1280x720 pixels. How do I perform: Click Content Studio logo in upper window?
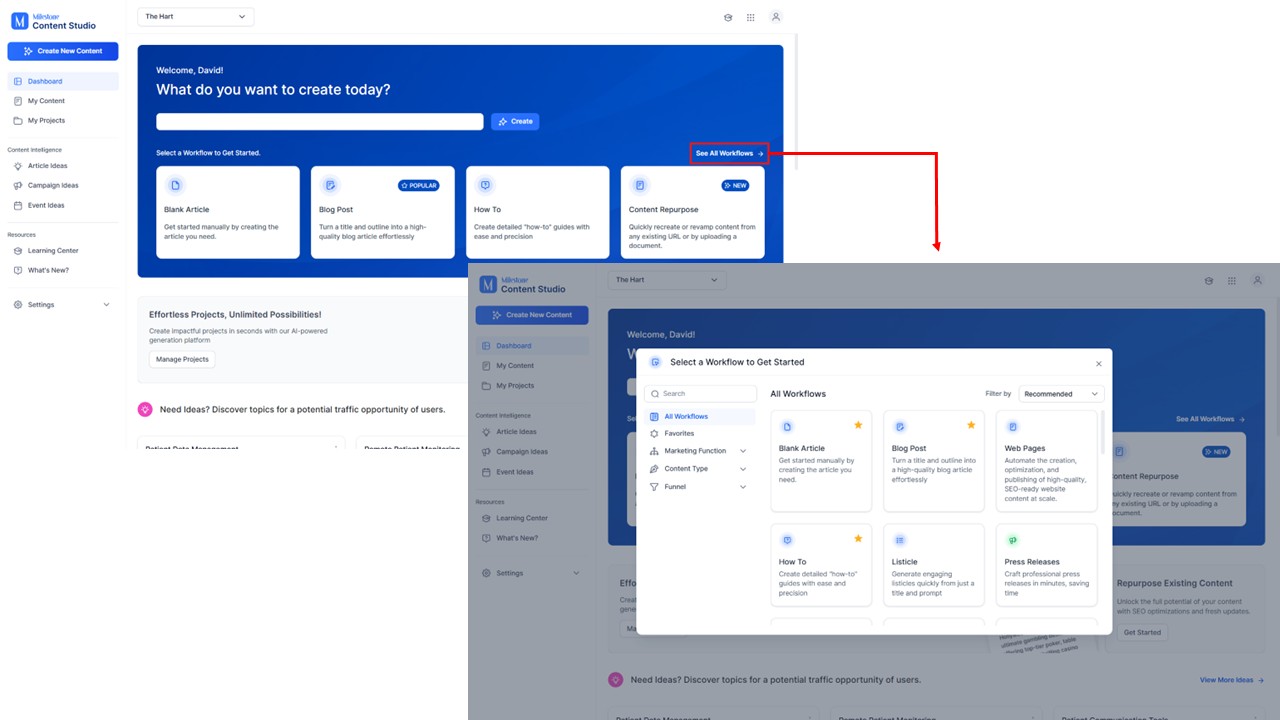point(53,21)
